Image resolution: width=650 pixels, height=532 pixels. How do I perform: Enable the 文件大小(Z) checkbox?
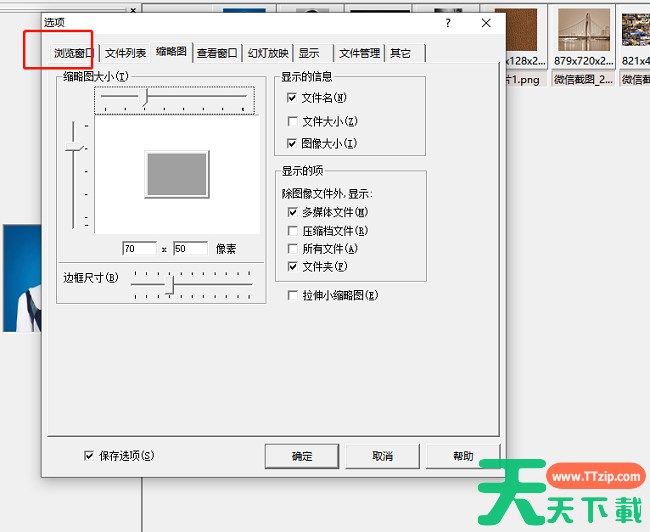click(x=292, y=121)
